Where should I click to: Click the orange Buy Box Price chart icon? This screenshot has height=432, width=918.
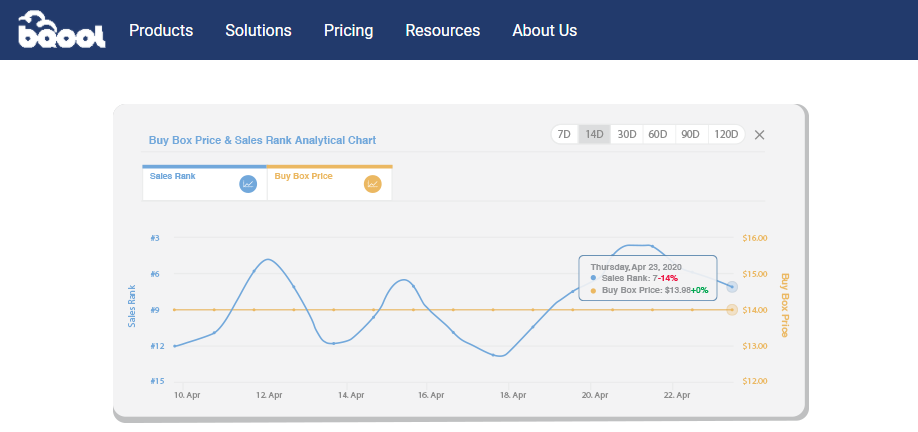click(373, 184)
